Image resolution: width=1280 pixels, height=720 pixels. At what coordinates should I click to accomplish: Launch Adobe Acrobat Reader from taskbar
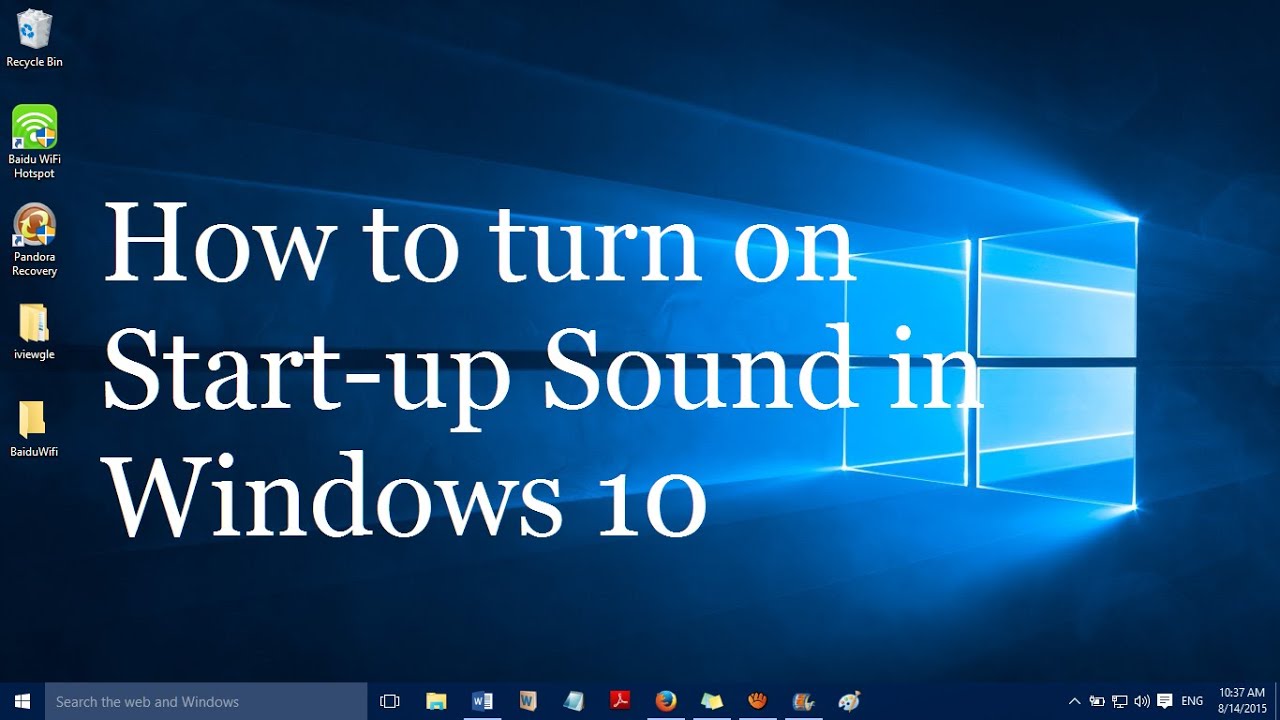(x=620, y=701)
